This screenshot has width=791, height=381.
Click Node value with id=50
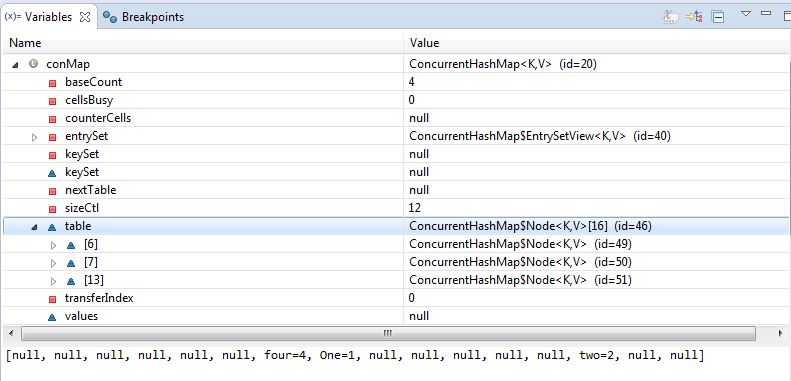[x=520, y=262]
